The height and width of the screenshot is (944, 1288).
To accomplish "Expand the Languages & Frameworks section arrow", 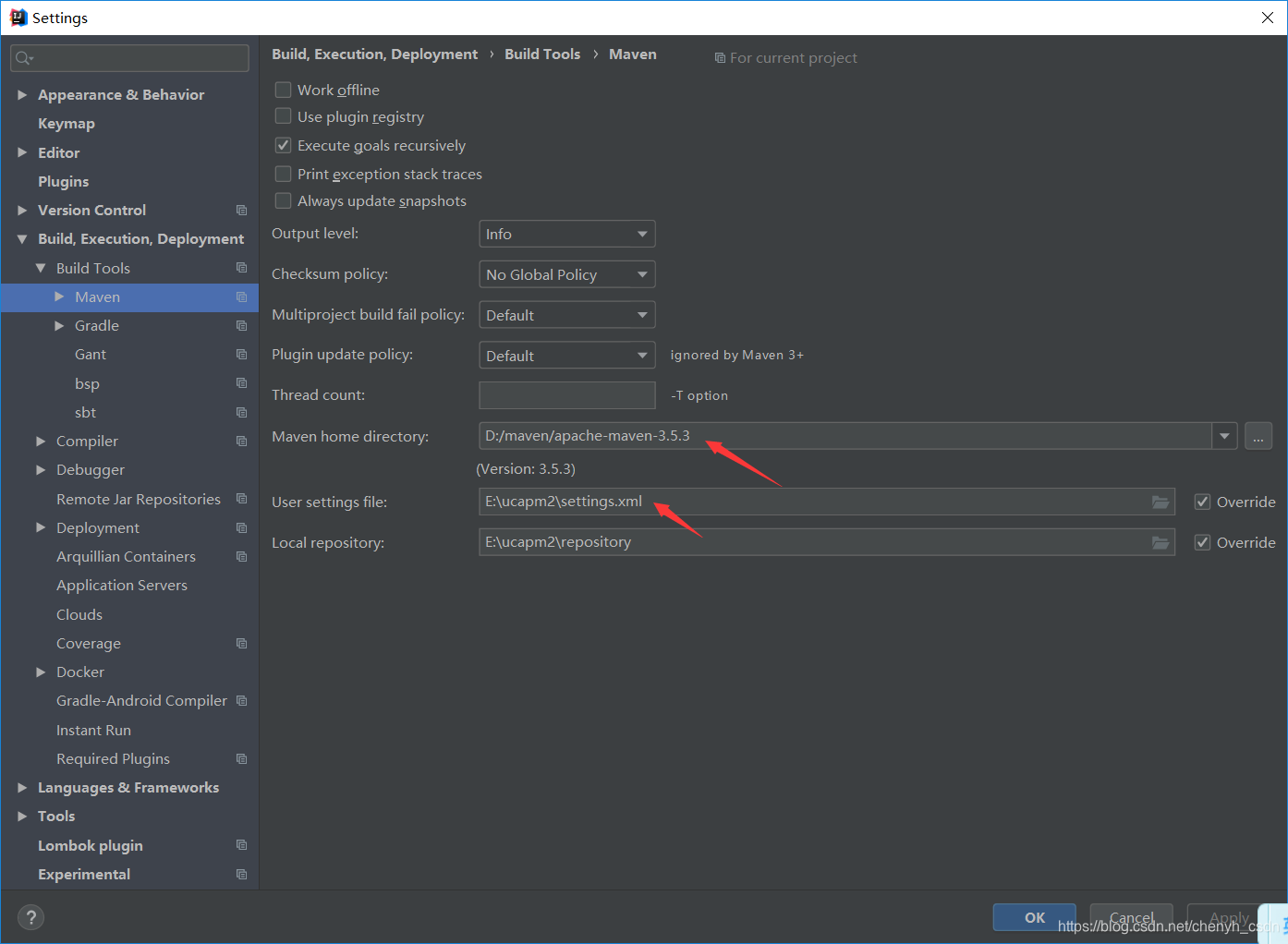I will coord(22,788).
